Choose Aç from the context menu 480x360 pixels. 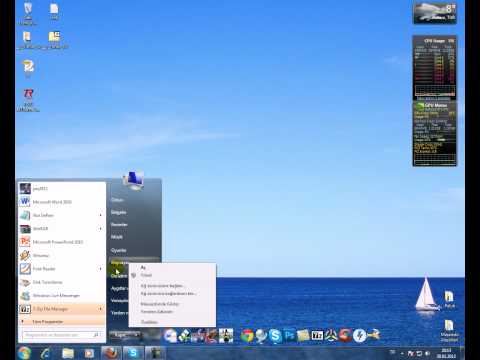[x=143, y=267]
